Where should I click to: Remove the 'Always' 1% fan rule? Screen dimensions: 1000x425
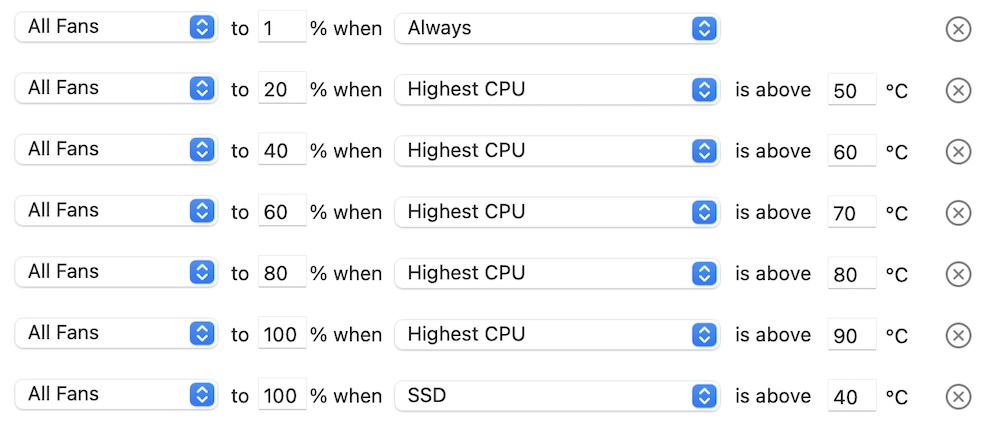[x=958, y=29]
